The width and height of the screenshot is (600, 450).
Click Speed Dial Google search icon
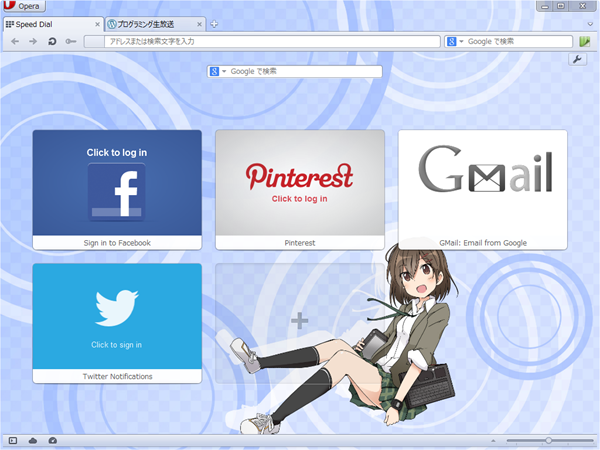[214, 71]
